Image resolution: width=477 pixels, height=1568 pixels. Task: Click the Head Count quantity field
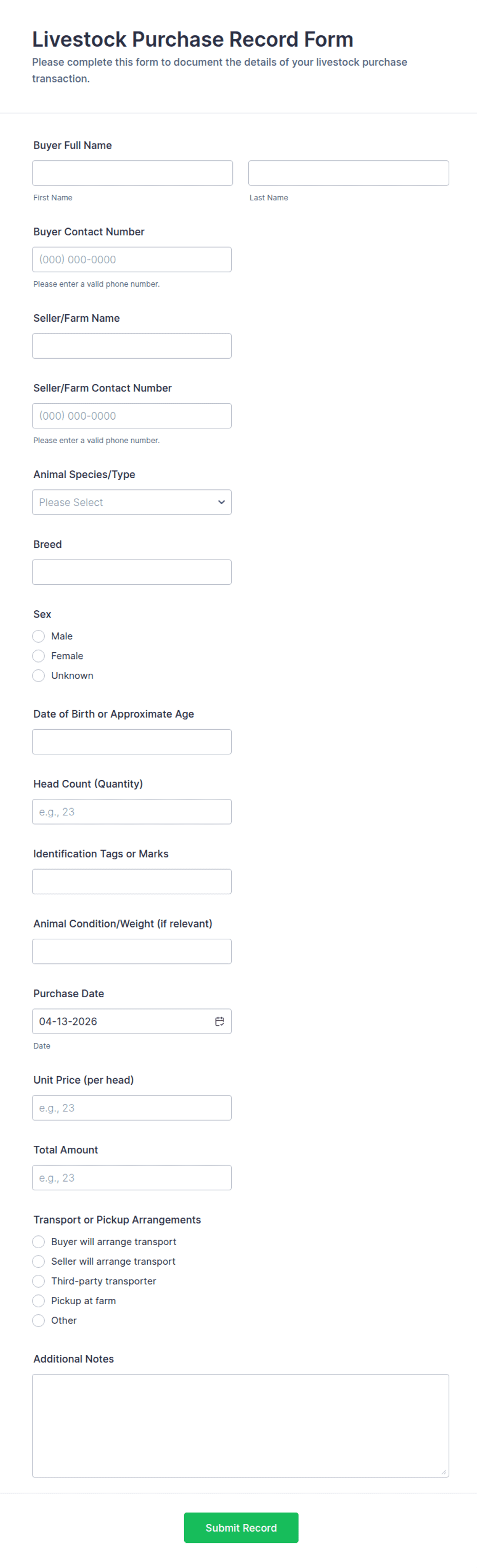132,811
